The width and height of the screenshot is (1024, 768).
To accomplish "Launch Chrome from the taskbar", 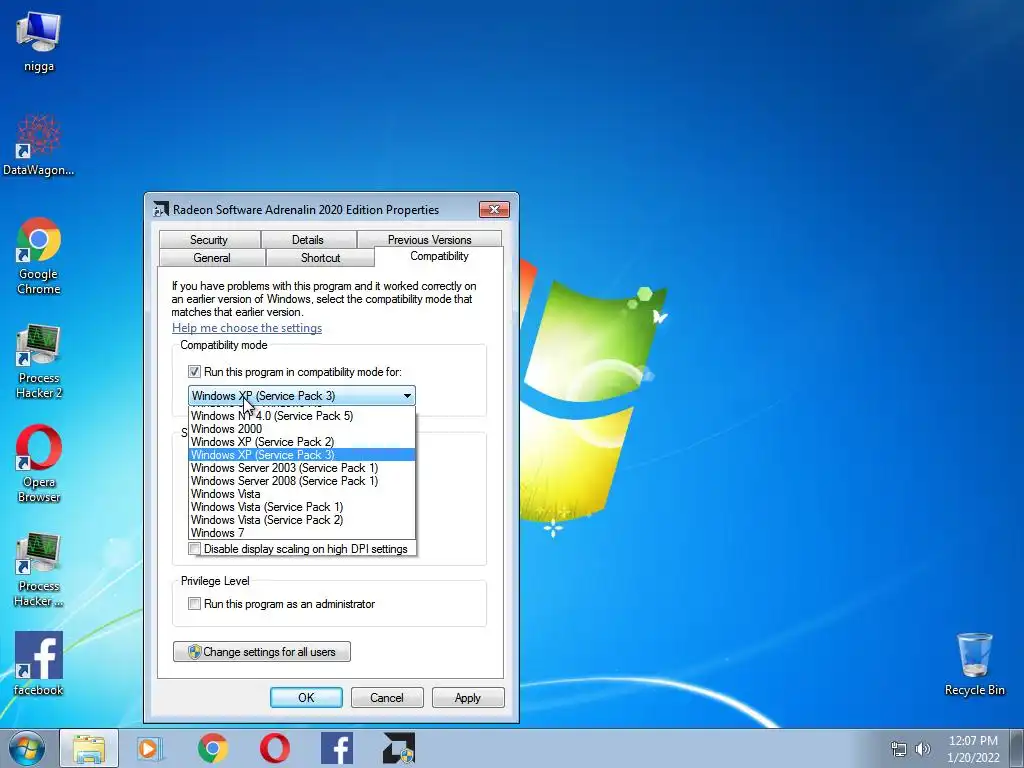I will tap(212, 748).
